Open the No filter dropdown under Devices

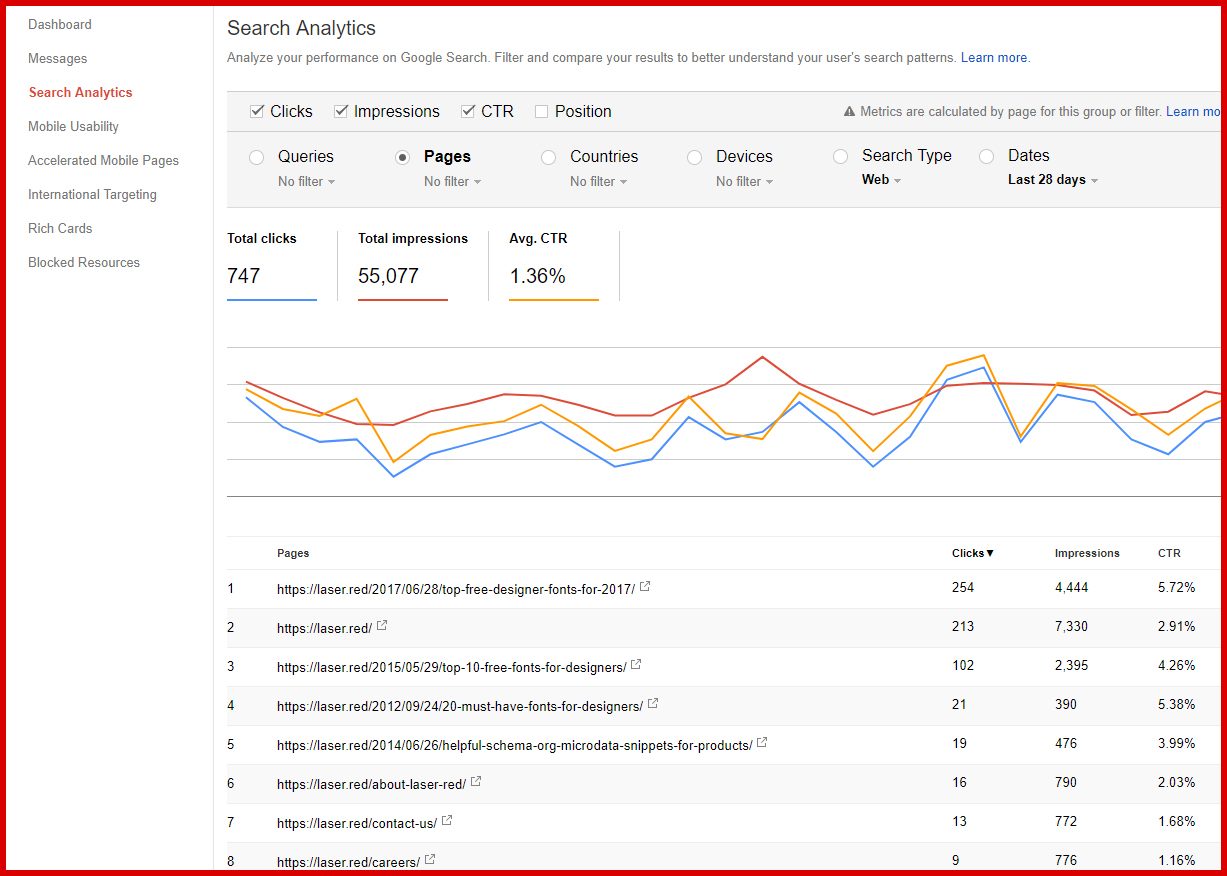coord(745,181)
